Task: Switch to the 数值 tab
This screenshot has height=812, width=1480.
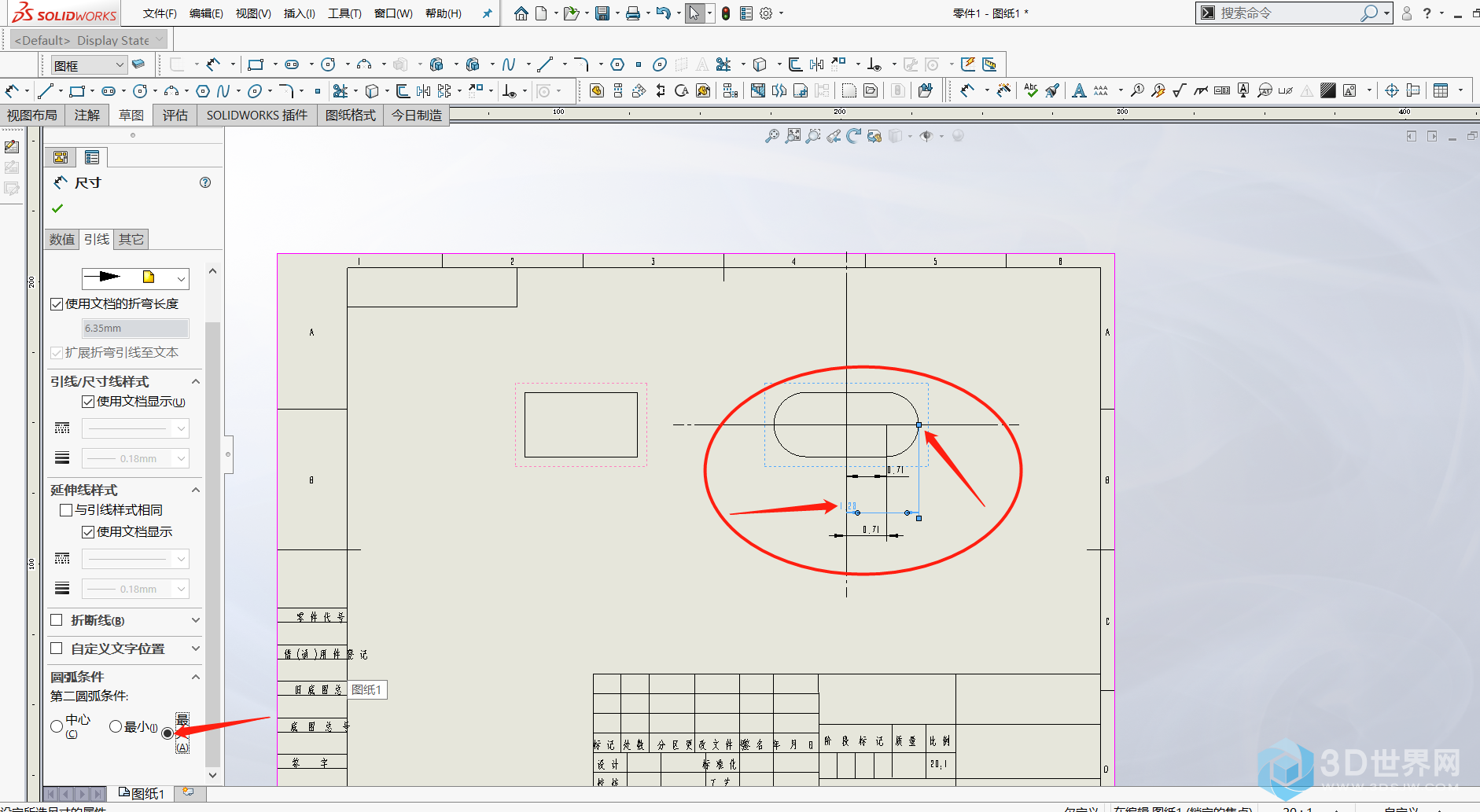Action: (x=62, y=240)
